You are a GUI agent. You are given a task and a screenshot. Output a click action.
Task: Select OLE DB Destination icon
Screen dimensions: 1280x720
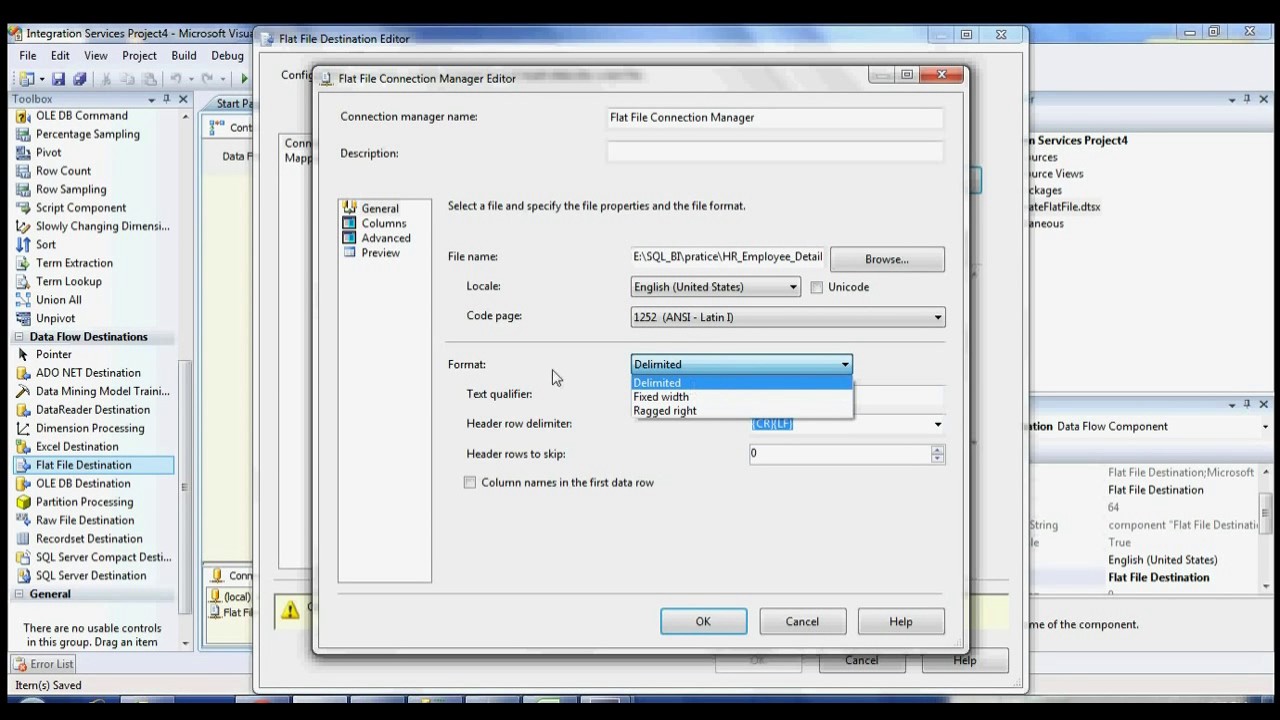tap(24, 484)
